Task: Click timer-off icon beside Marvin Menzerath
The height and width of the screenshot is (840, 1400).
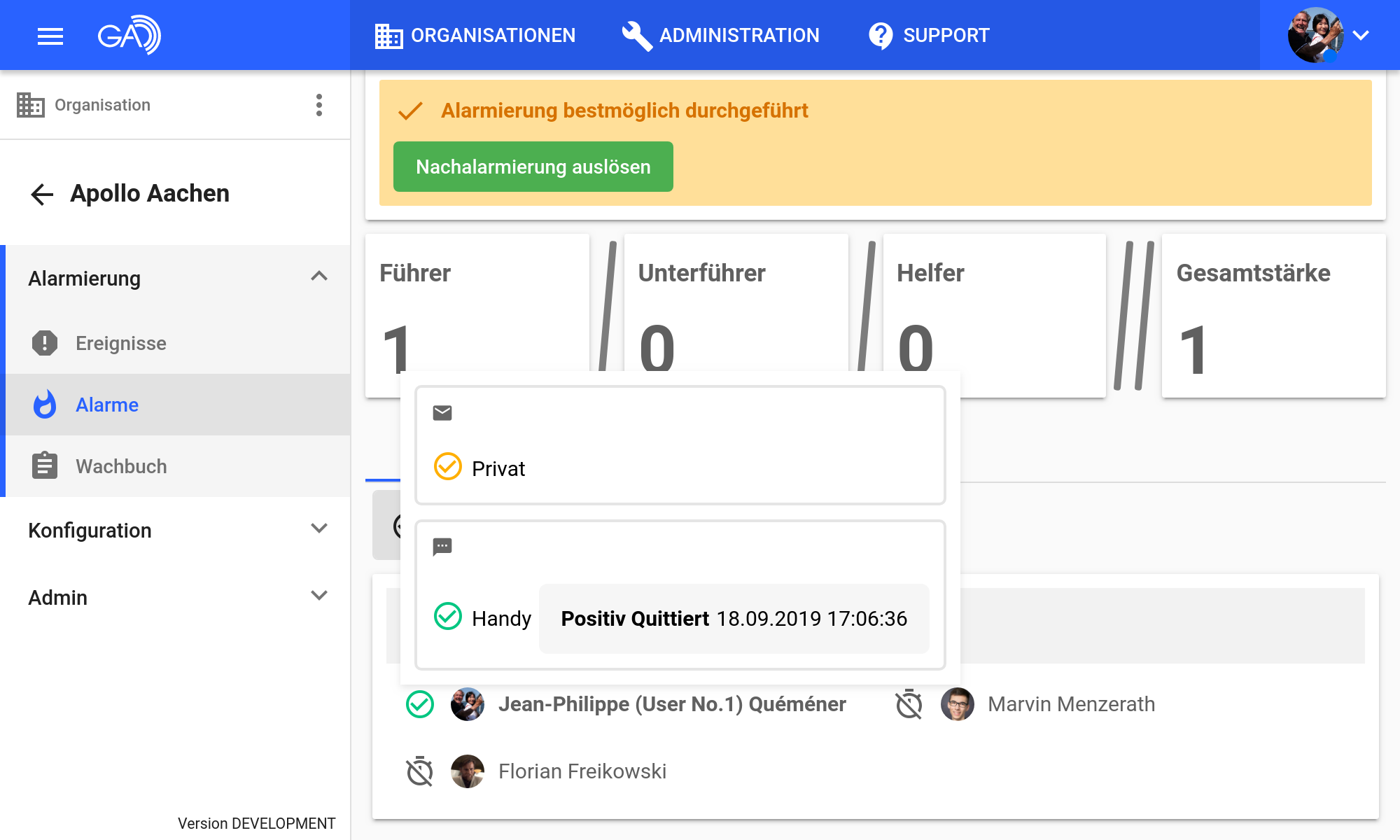Action: click(909, 704)
